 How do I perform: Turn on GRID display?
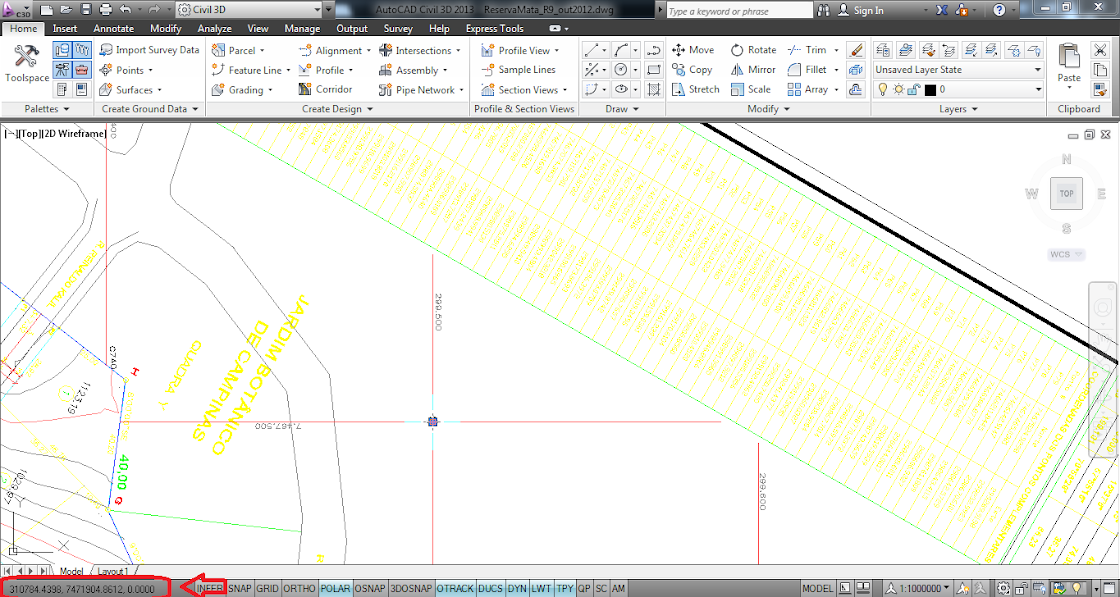(266, 589)
